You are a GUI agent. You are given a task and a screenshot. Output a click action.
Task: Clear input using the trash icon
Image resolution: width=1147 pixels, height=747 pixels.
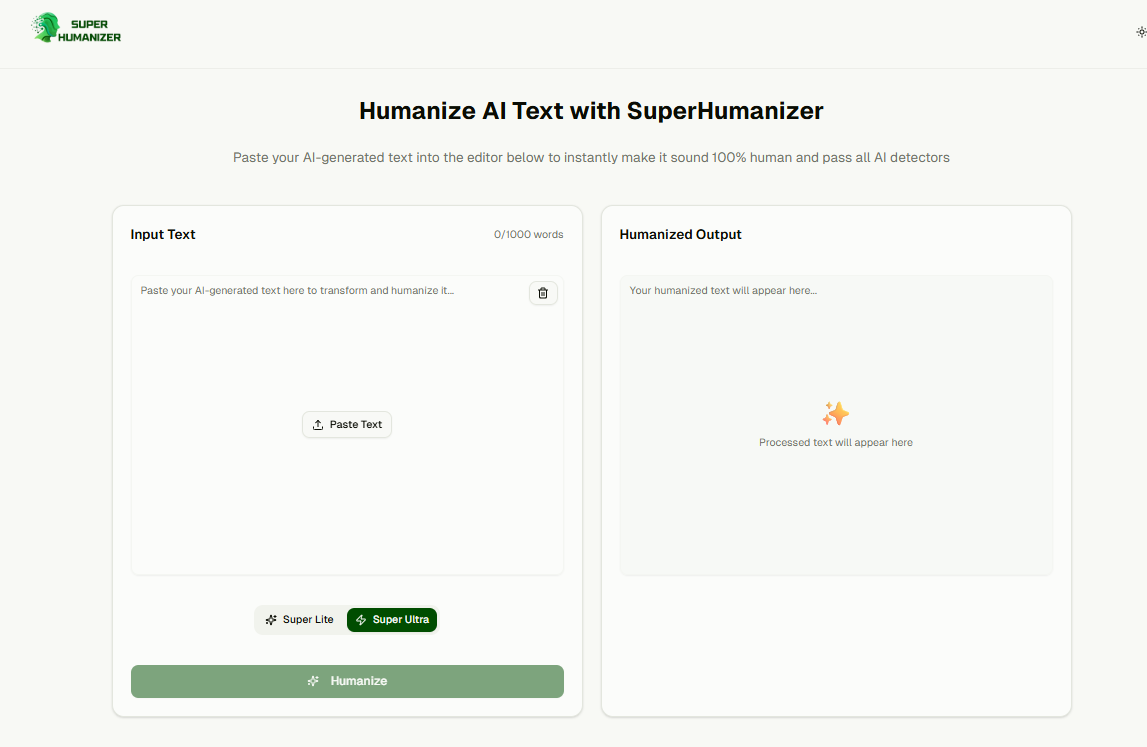click(x=543, y=293)
